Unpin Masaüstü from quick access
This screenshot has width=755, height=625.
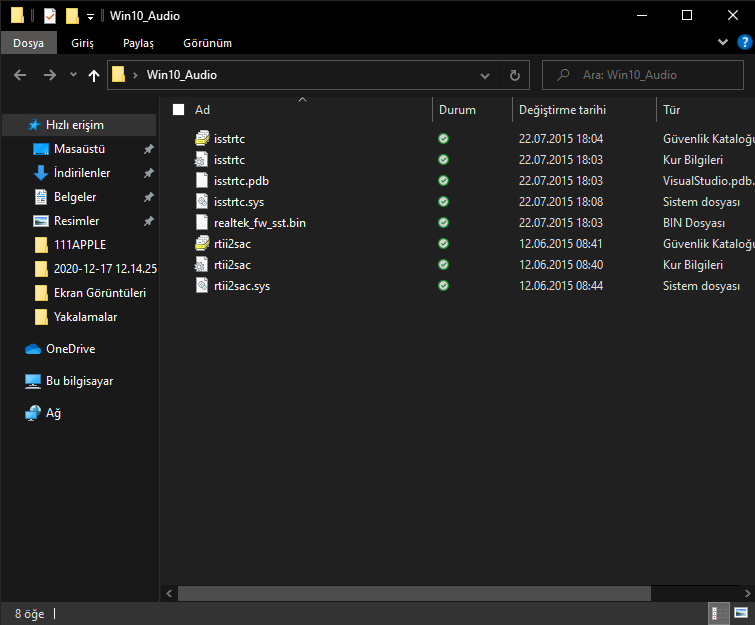tap(148, 149)
